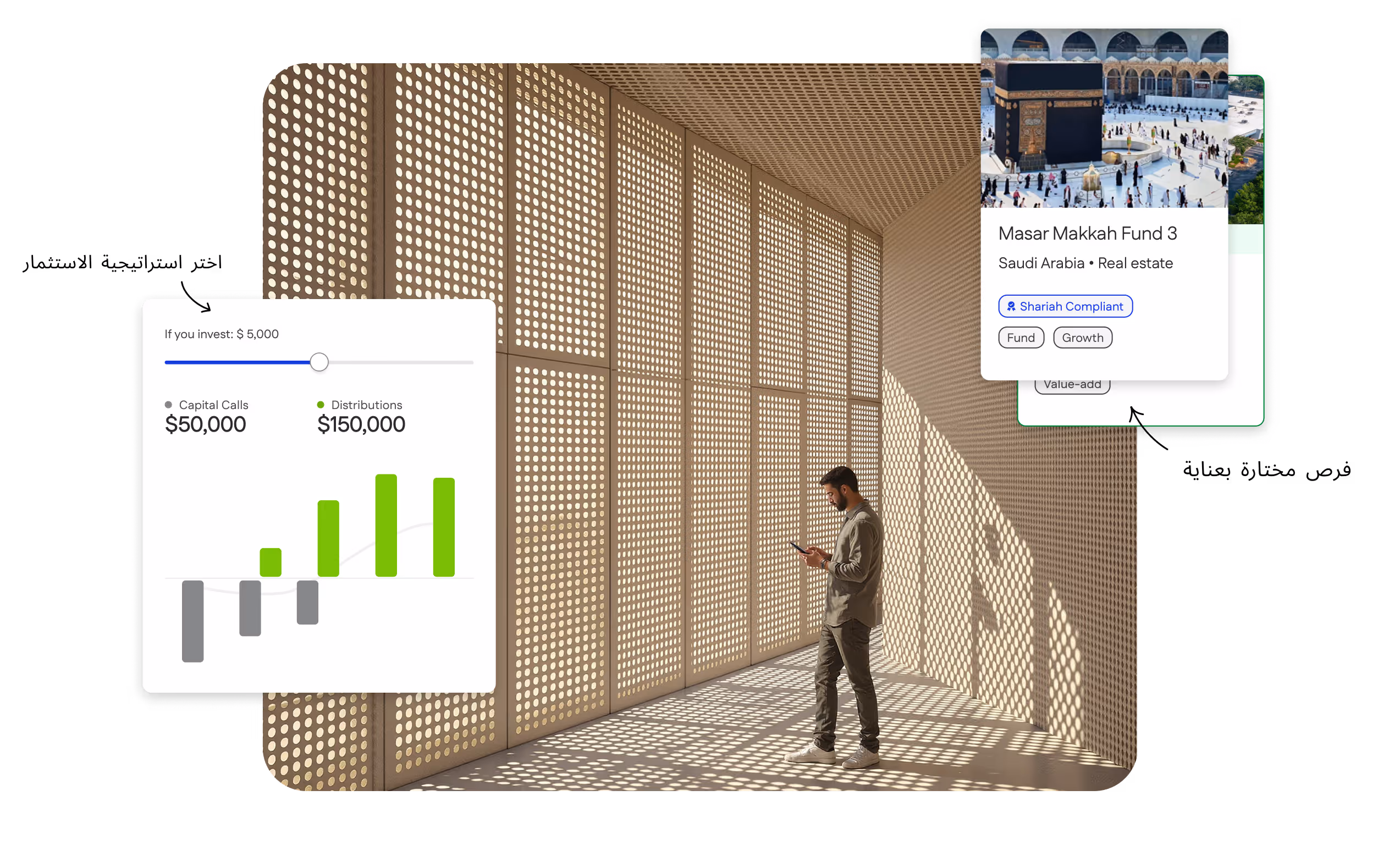Click the green Distributions legend dot
The image size is (1400, 851).
tap(321, 405)
